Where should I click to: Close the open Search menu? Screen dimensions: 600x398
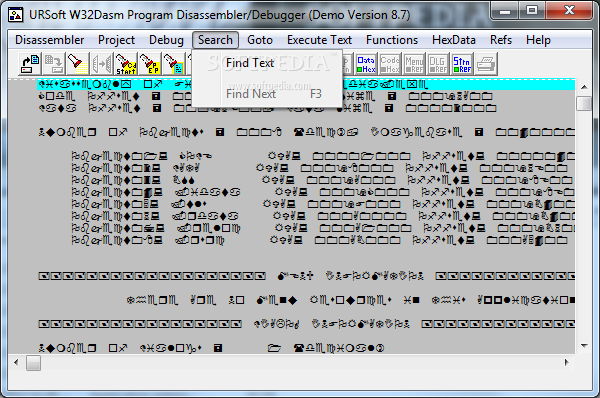pyautogui.click(x=215, y=40)
